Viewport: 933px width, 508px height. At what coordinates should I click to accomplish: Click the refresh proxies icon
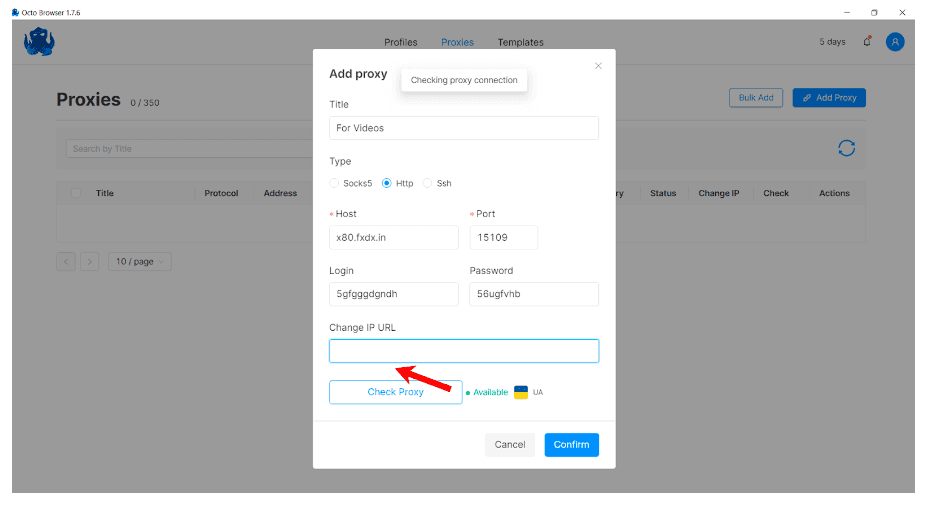[846, 148]
